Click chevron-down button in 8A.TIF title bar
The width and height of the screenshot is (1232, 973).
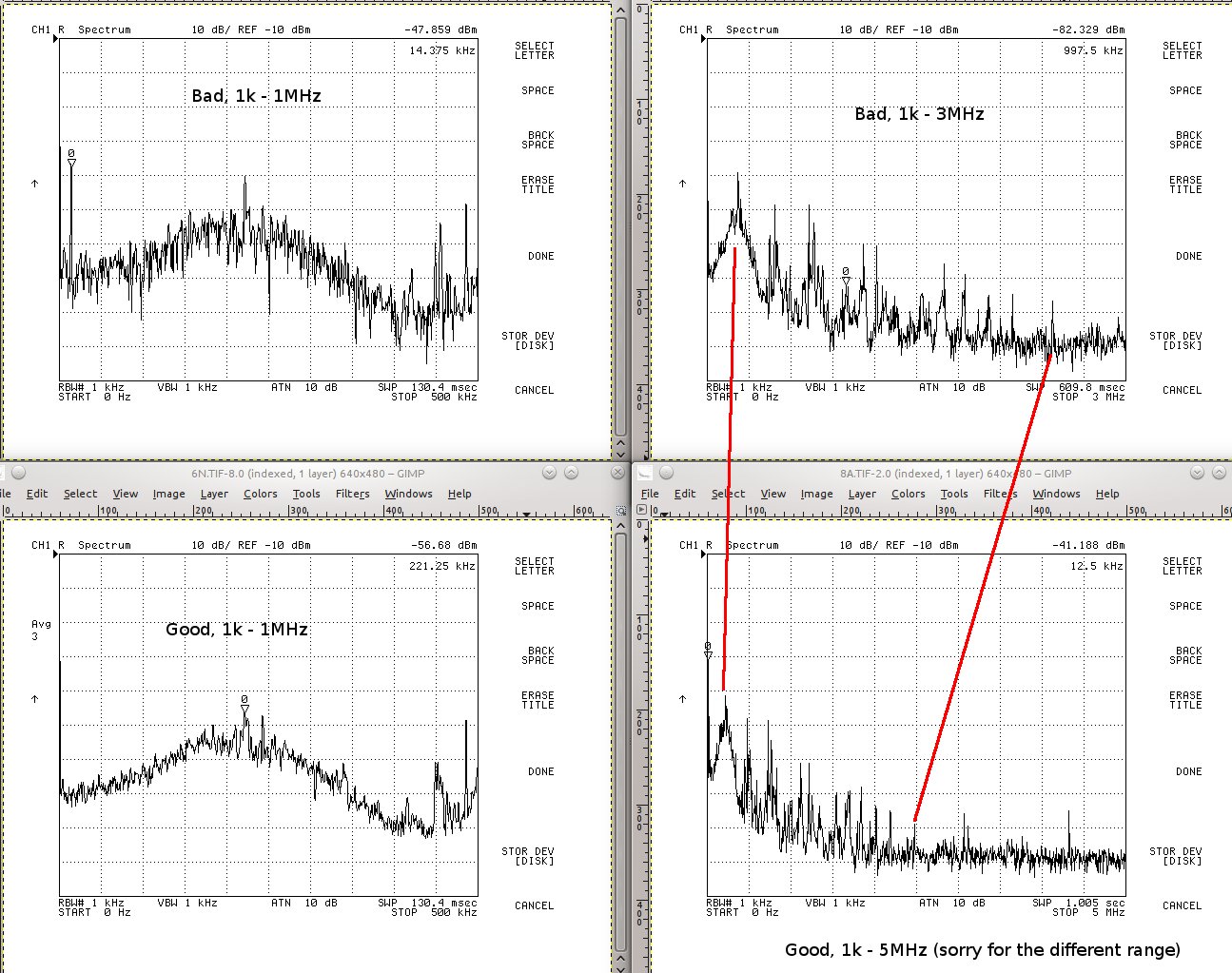point(1197,473)
